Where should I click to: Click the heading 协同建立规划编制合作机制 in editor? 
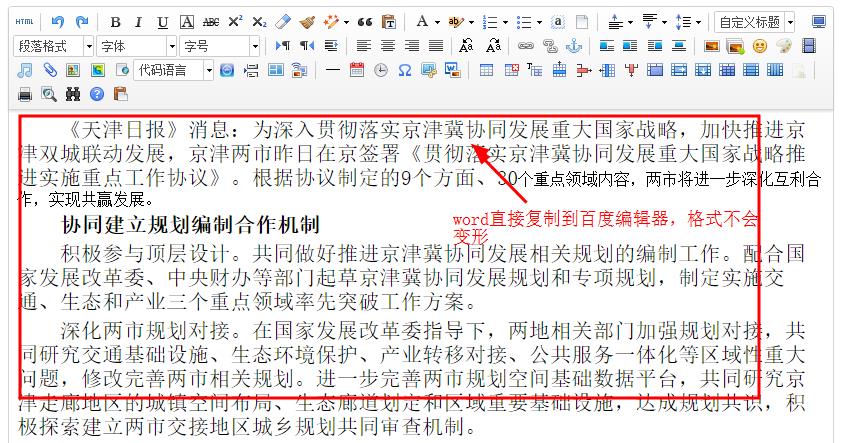point(190,225)
